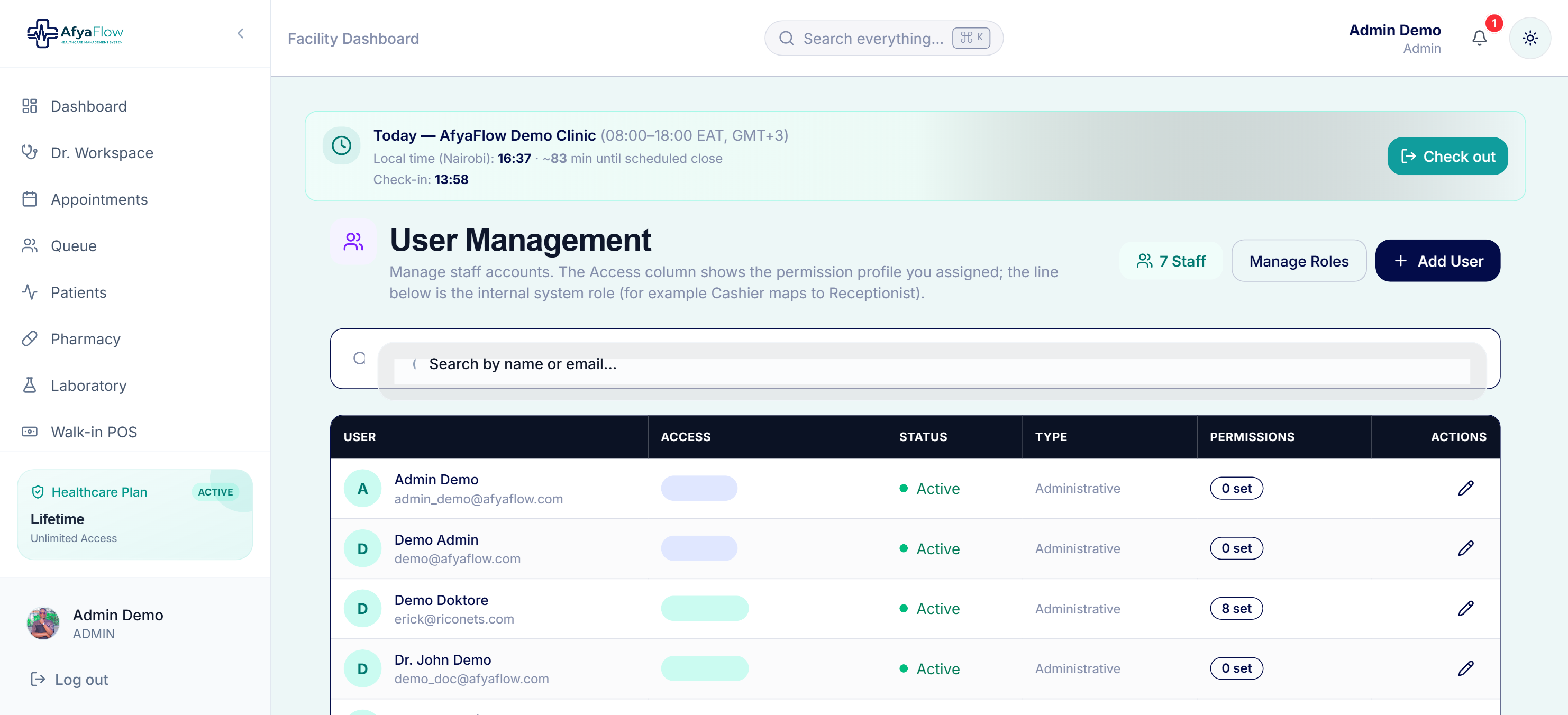1568x715 pixels.
Task: Click the 7 Staff badge
Action: coord(1171,261)
